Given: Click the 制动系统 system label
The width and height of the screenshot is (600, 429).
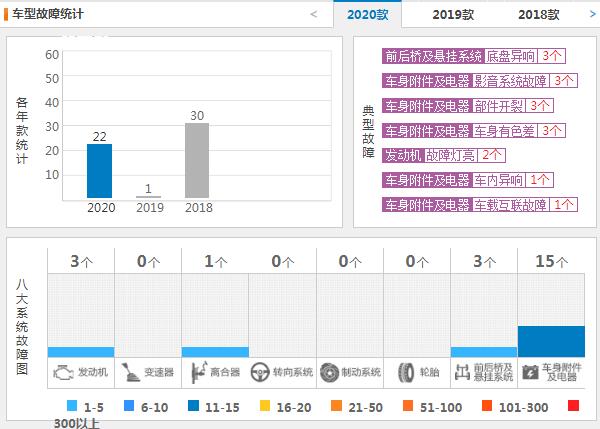Looking at the screenshot, I should 361,372.
